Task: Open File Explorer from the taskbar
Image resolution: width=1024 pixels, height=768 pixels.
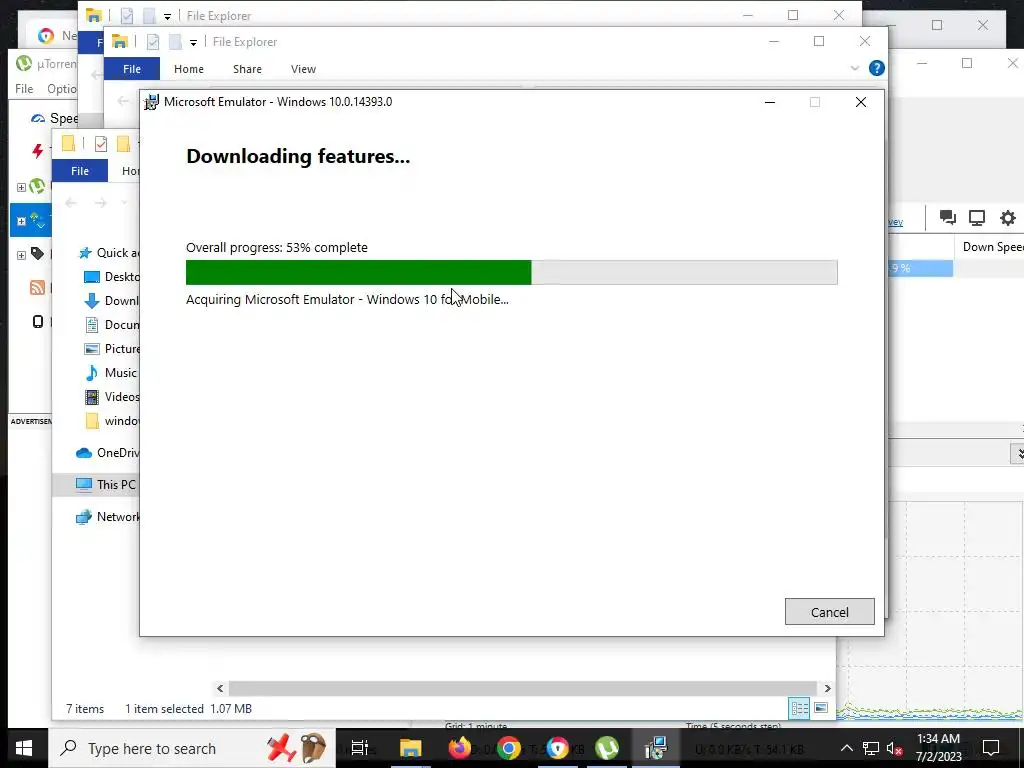Action: click(410, 748)
